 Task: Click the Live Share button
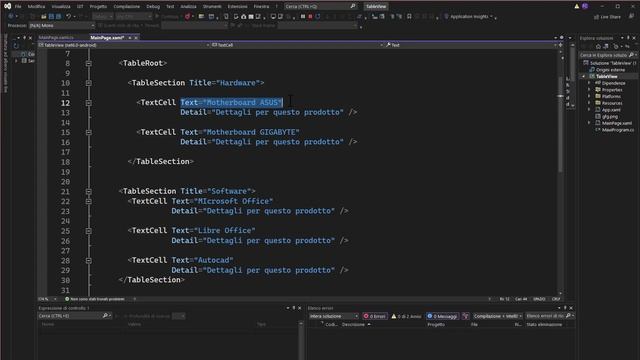(x=607, y=17)
